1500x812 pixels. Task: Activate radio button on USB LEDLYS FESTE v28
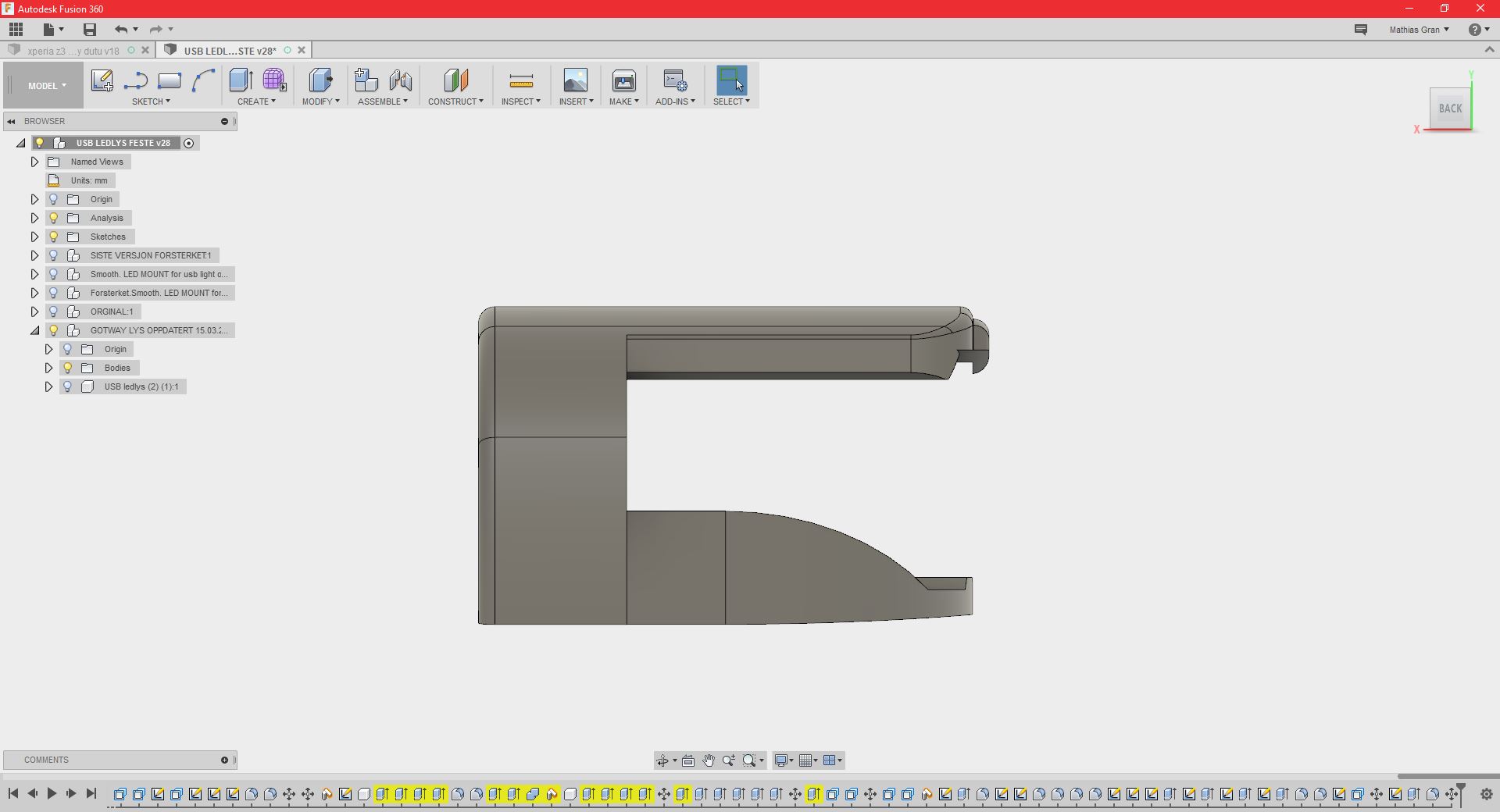[x=189, y=143]
